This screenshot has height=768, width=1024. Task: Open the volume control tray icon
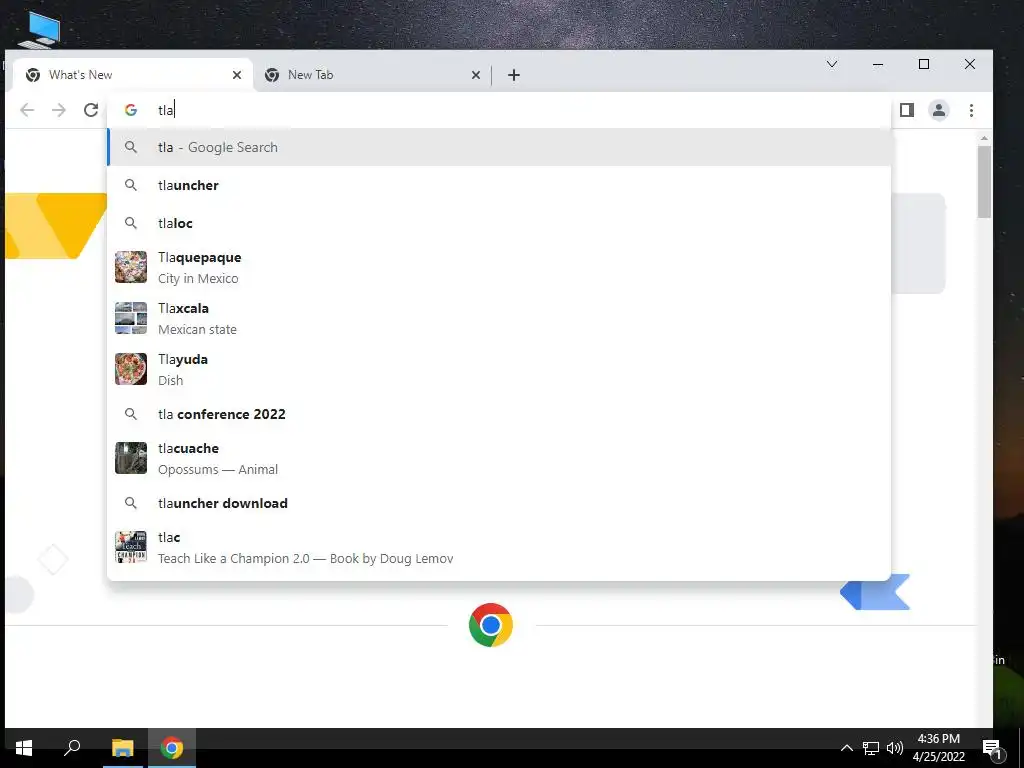click(895, 748)
